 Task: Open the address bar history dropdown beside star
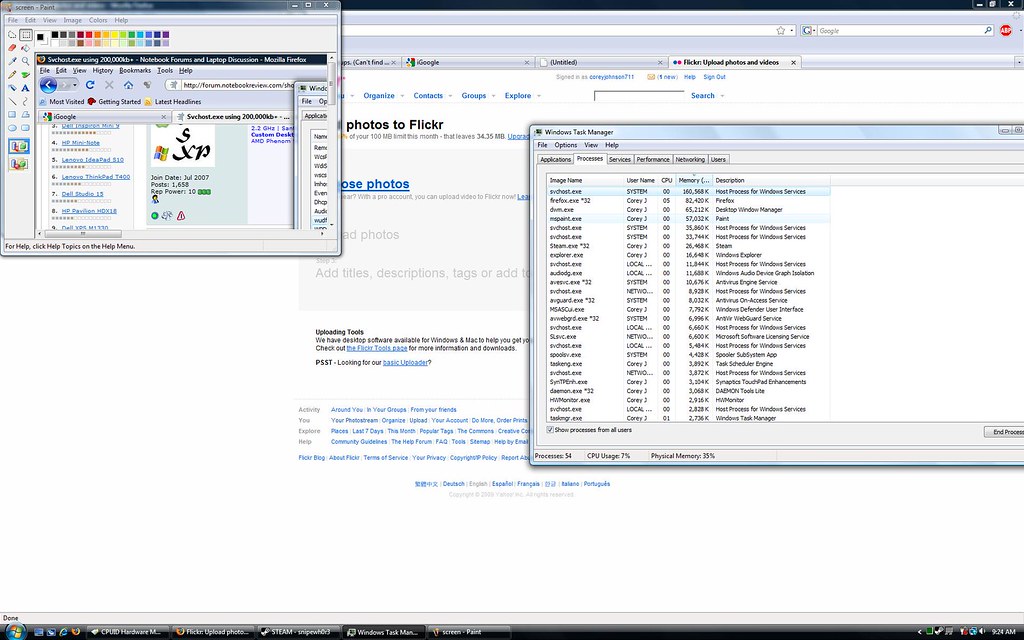point(792,31)
